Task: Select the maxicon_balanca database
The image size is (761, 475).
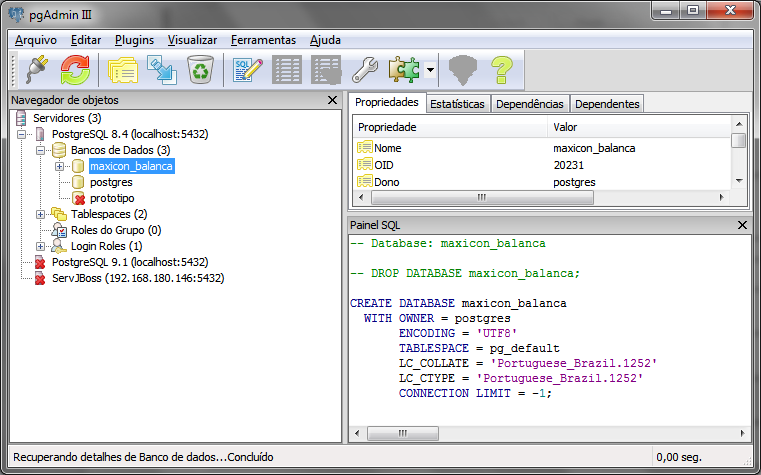Action: 131,166
